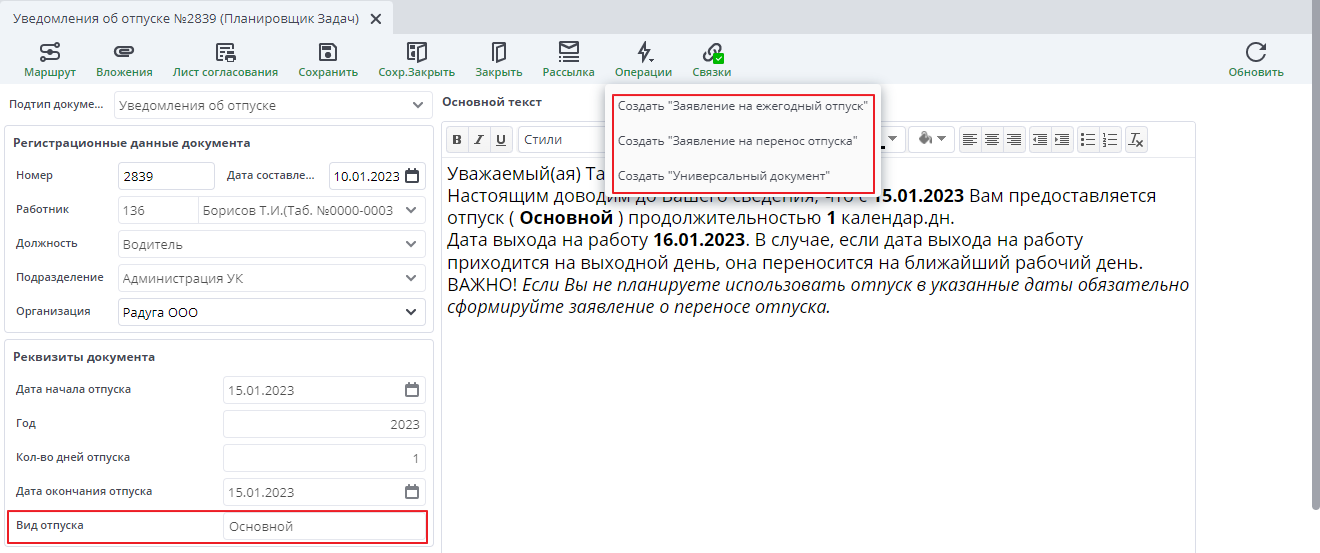Toggle bold formatting in the editor
The height and width of the screenshot is (553, 1320).
pyautogui.click(x=457, y=140)
